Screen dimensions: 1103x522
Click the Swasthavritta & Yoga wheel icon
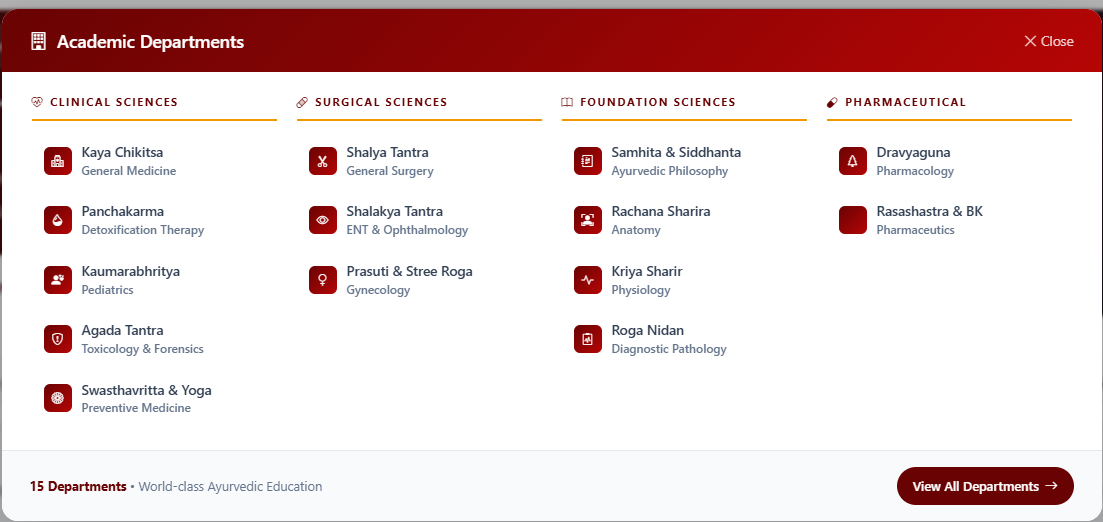(57, 398)
